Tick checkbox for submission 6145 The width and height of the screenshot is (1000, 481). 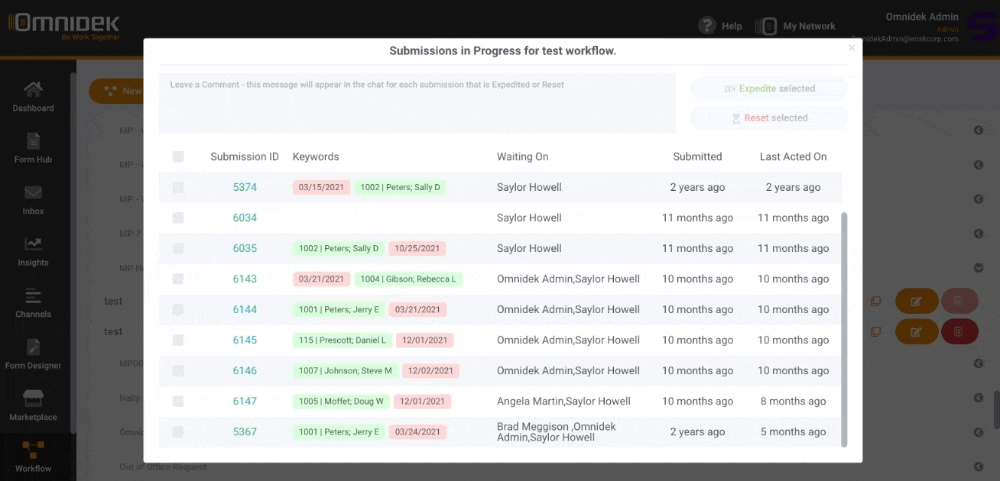[x=178, y=340]
